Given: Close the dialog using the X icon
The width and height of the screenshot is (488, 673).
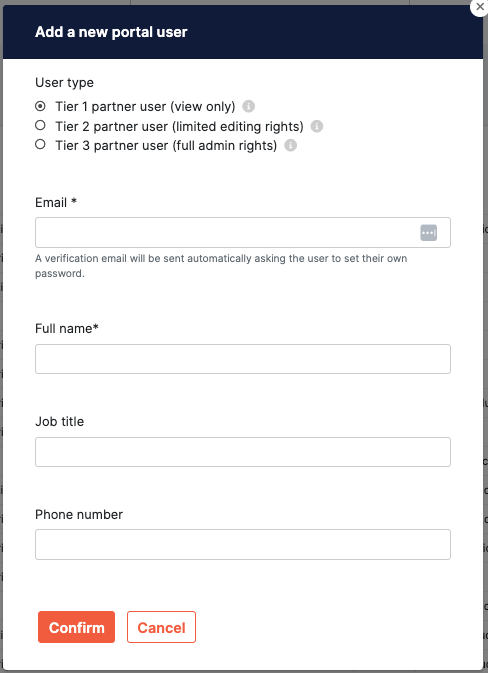Looking at the screenshot, I should click(480, 7).
